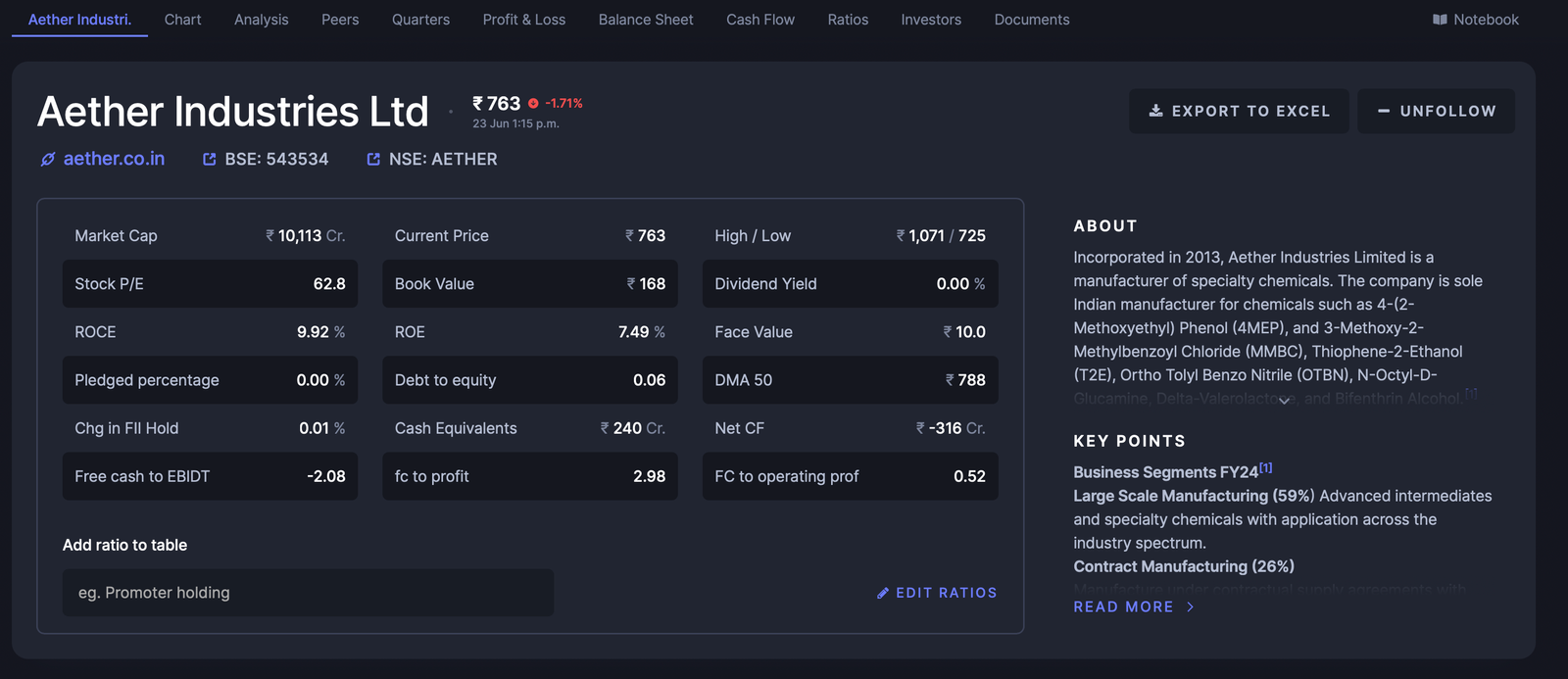Image resolution: width=1568 pixels, height=679 pixels.
Task: Click Large Scale Manufacturing (59%) text
Action: click(1194, 496)
